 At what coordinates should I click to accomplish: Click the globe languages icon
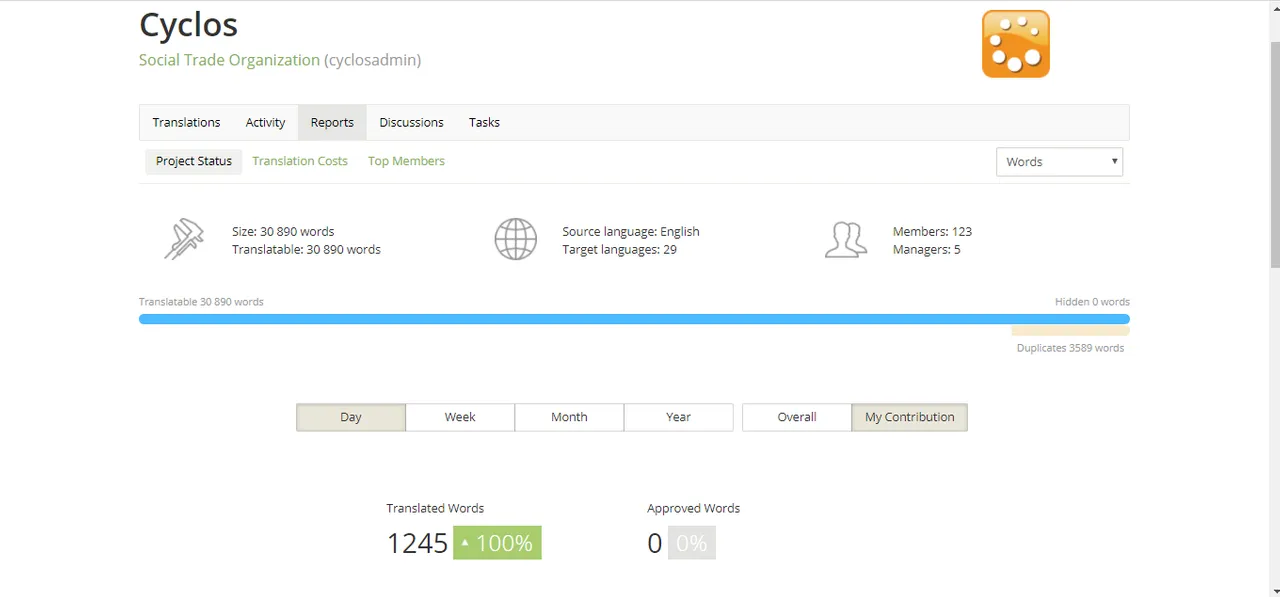click(516, 240)
